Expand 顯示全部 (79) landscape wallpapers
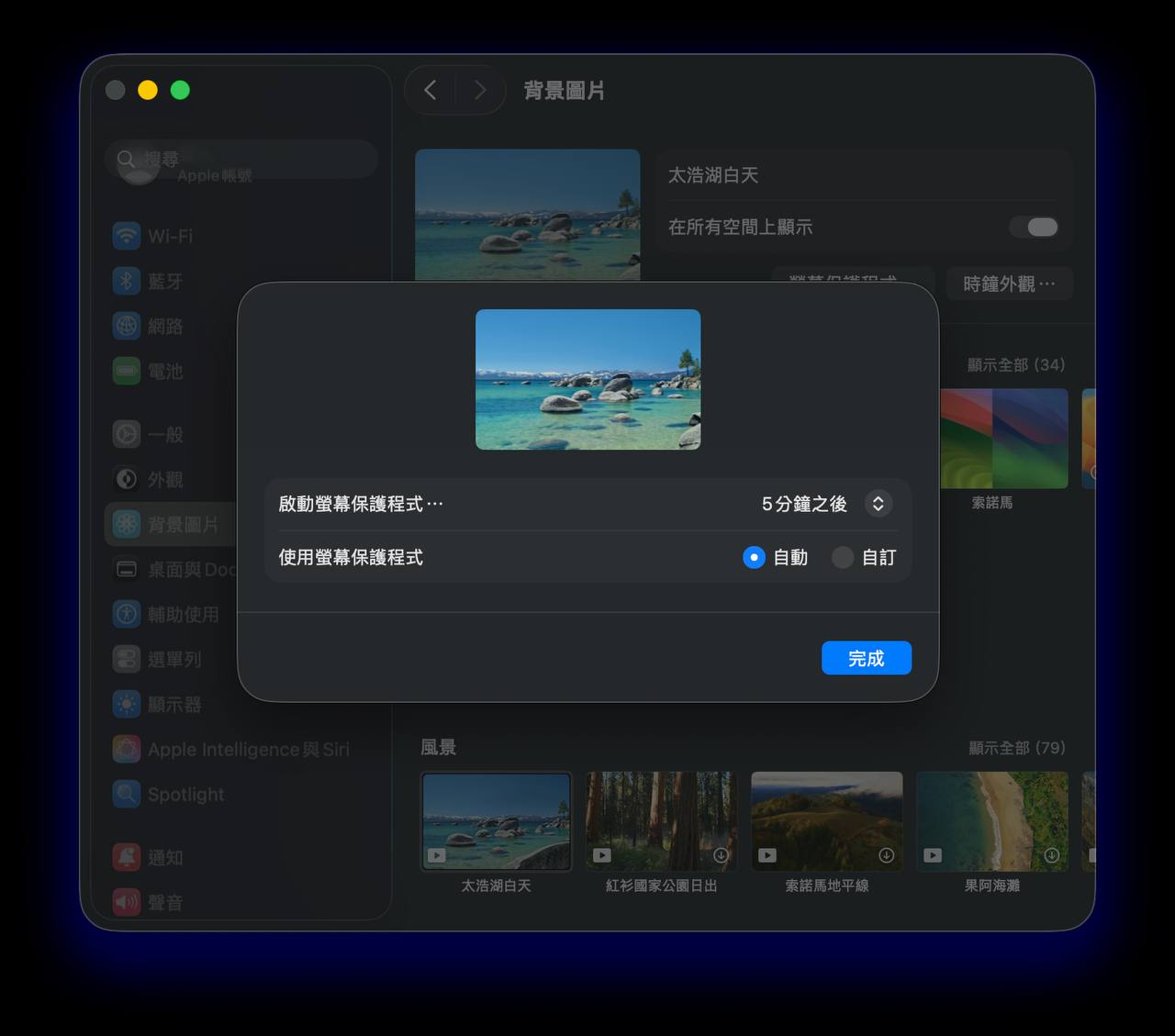The height and width of the screenshot is (1036, 1175). coord(1016,748)
